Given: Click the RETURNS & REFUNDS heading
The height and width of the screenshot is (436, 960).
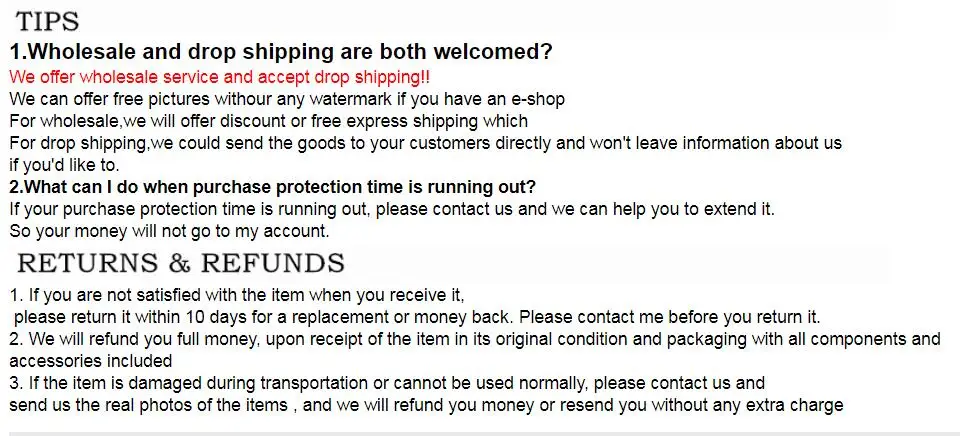Looking at the screenshot, I should pyautogui.click(x=181, y=263).
